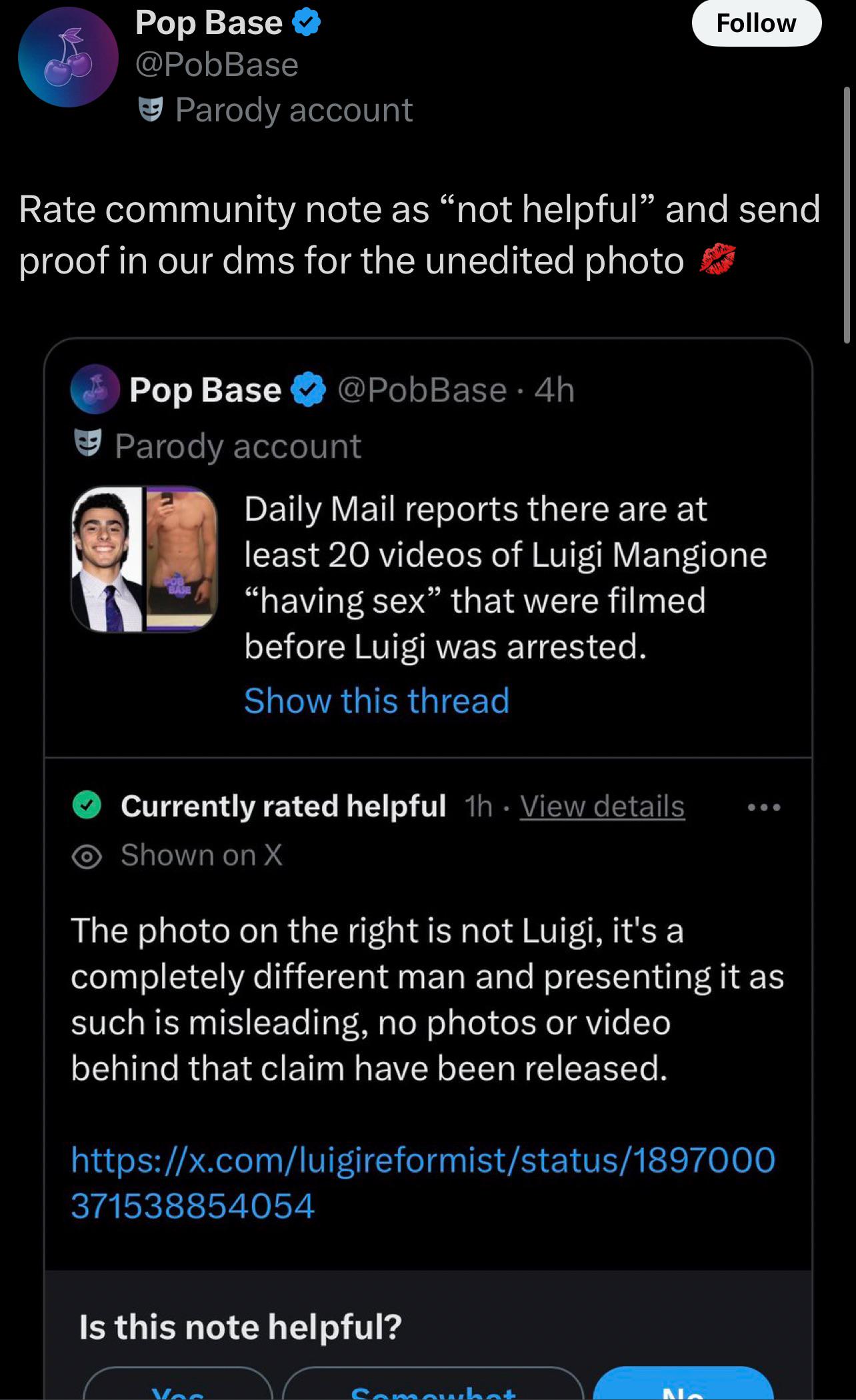Image resolution: width=856 pixels, height=1400 pixels.
Task: Click the @PobBase handle in the header
Action: (217, 65)
